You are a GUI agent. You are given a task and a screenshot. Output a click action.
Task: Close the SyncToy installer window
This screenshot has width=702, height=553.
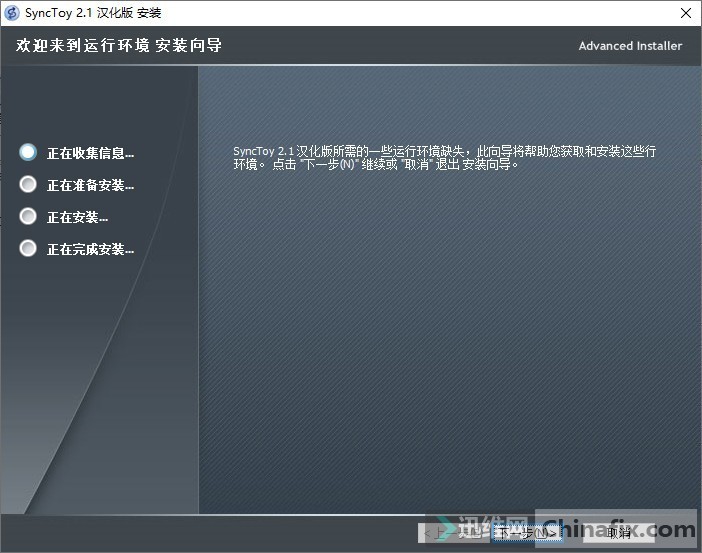[685, 13]
